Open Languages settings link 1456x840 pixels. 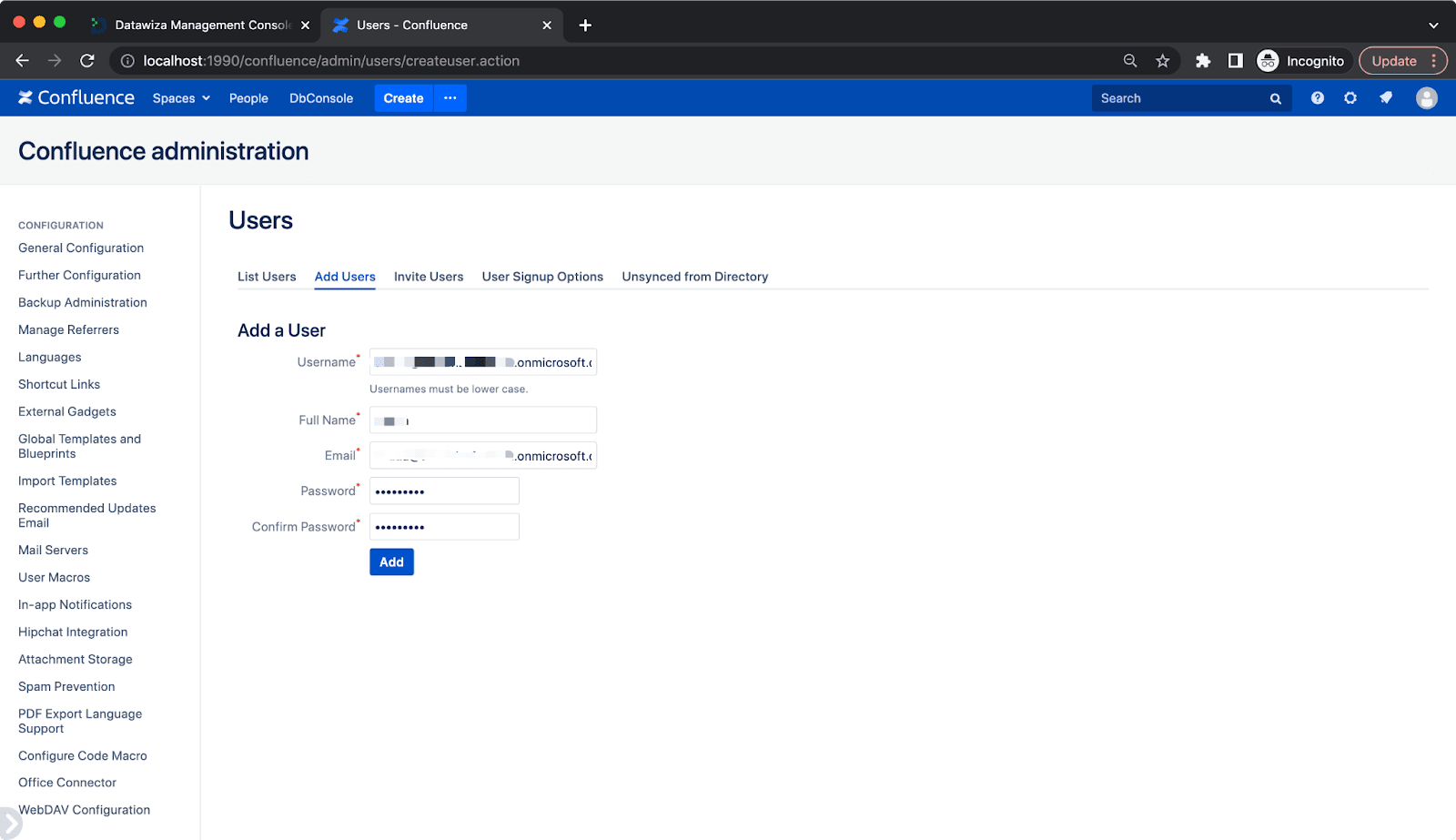(50, 357)
